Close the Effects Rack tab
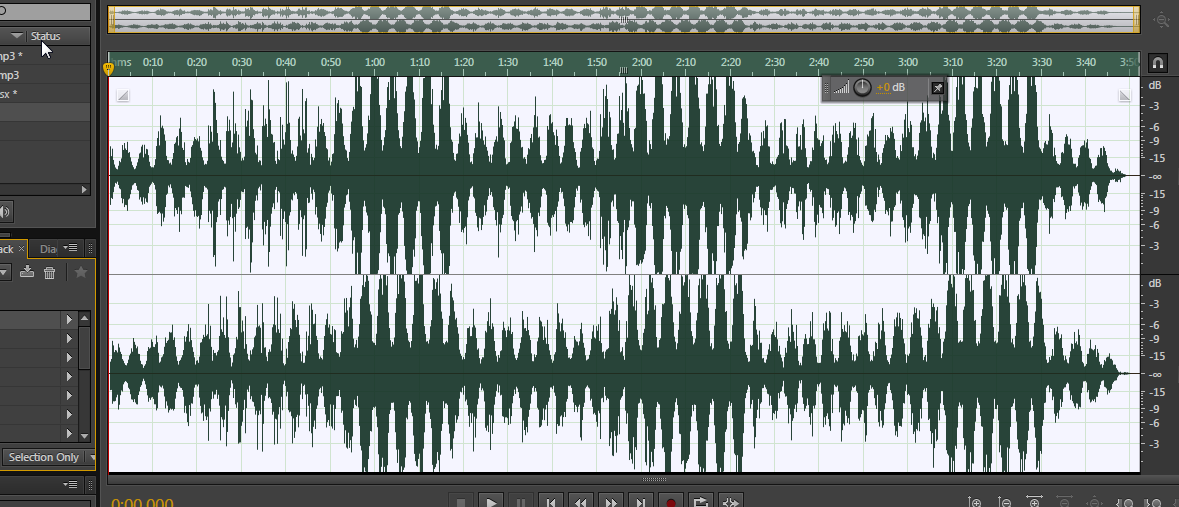The height and width of the screenshot is (507, 1179). coord(22,248)
